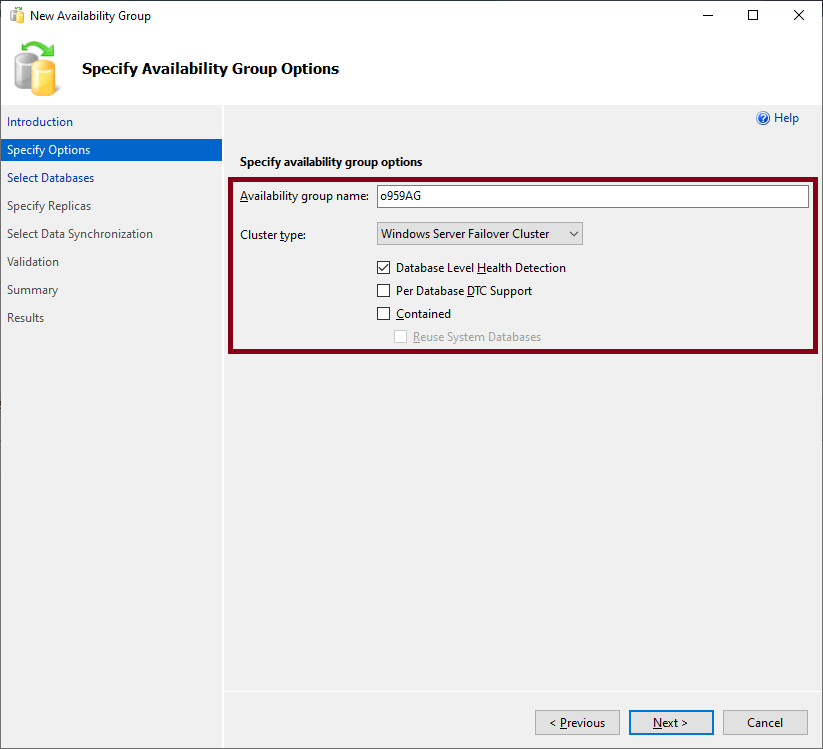Click the Cluster type label

point(273,235)
